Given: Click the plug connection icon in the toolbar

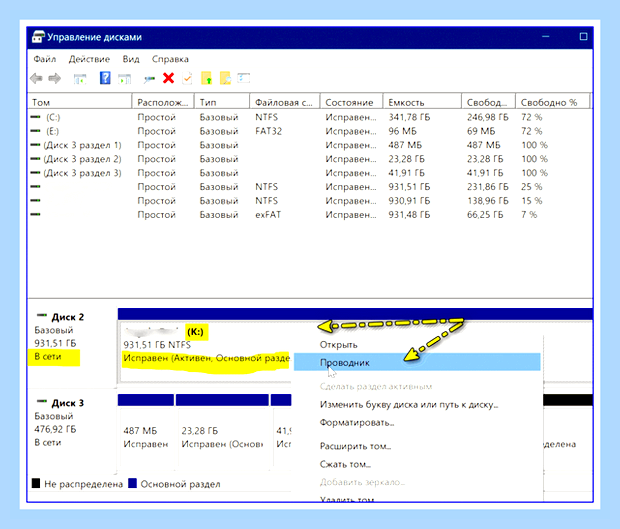Looking at the screenshot, I should tap(149, 79).
